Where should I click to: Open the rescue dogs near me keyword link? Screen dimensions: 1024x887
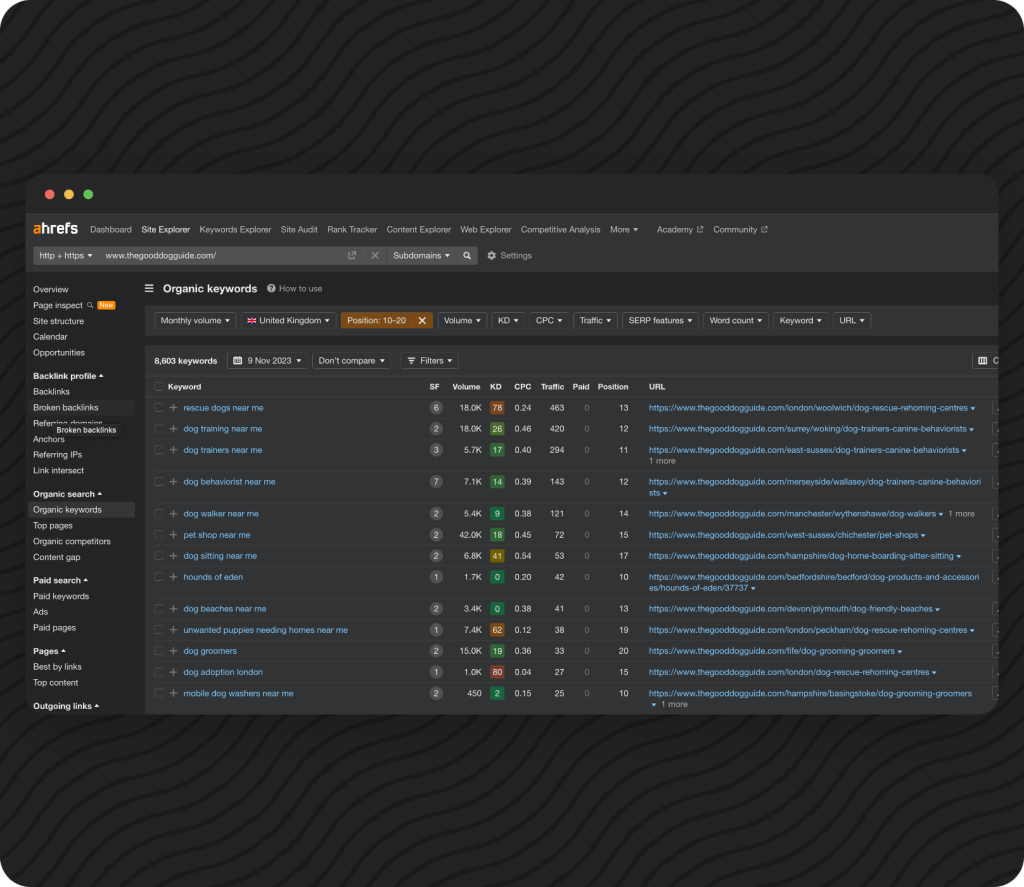[223, 408]
